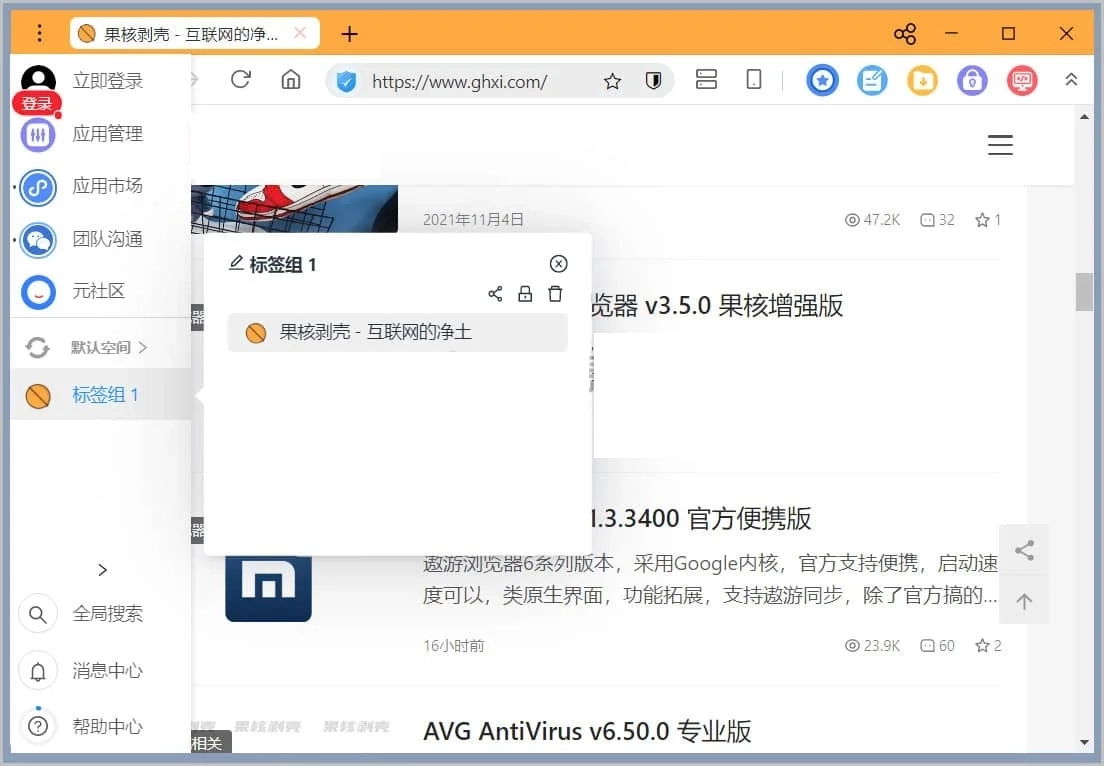Delete 标签组 1 using the trash icon
Viewport: 1104px width, 766px height.
coord(555,293)
